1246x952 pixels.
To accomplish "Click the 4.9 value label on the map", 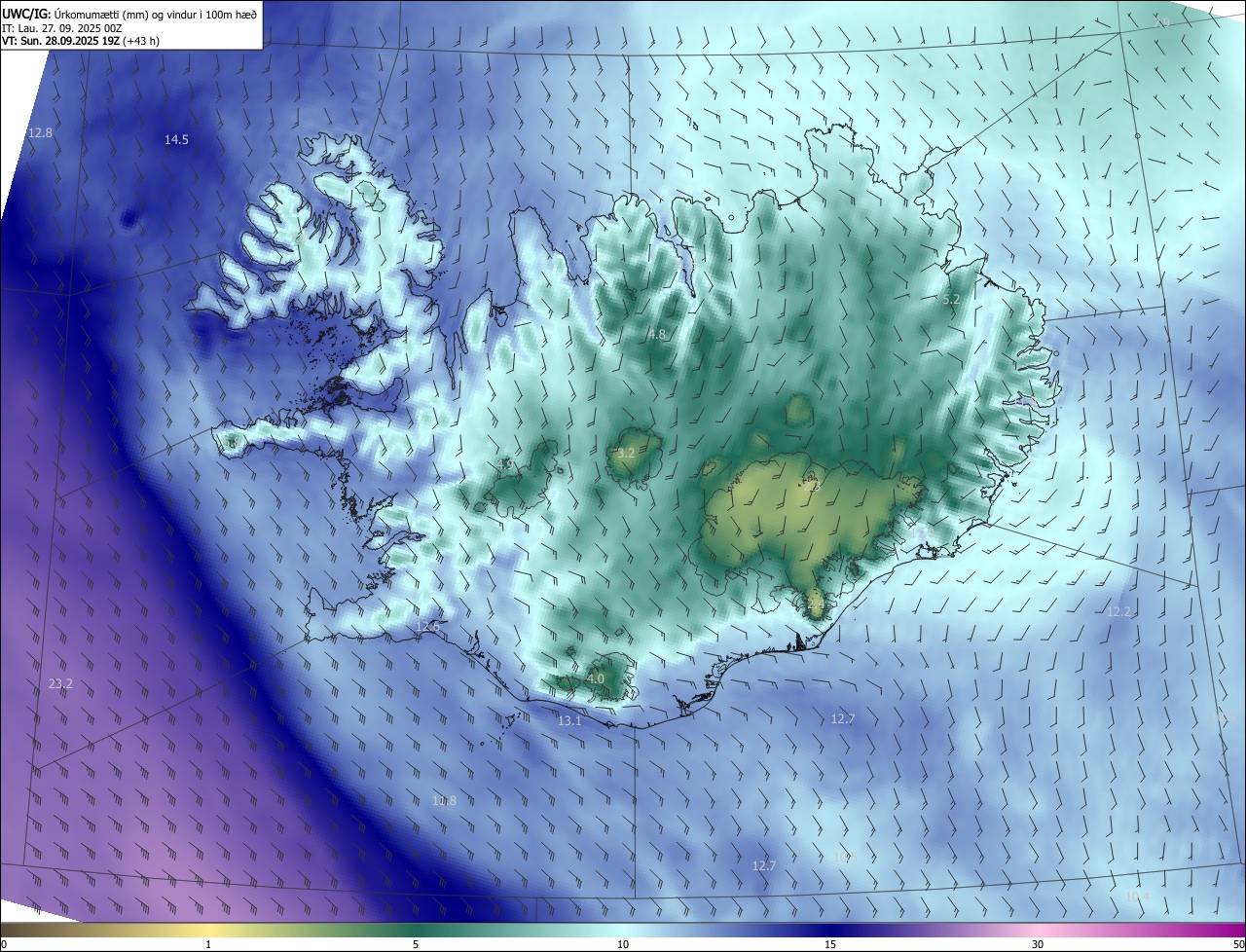I will coord(505,465).
